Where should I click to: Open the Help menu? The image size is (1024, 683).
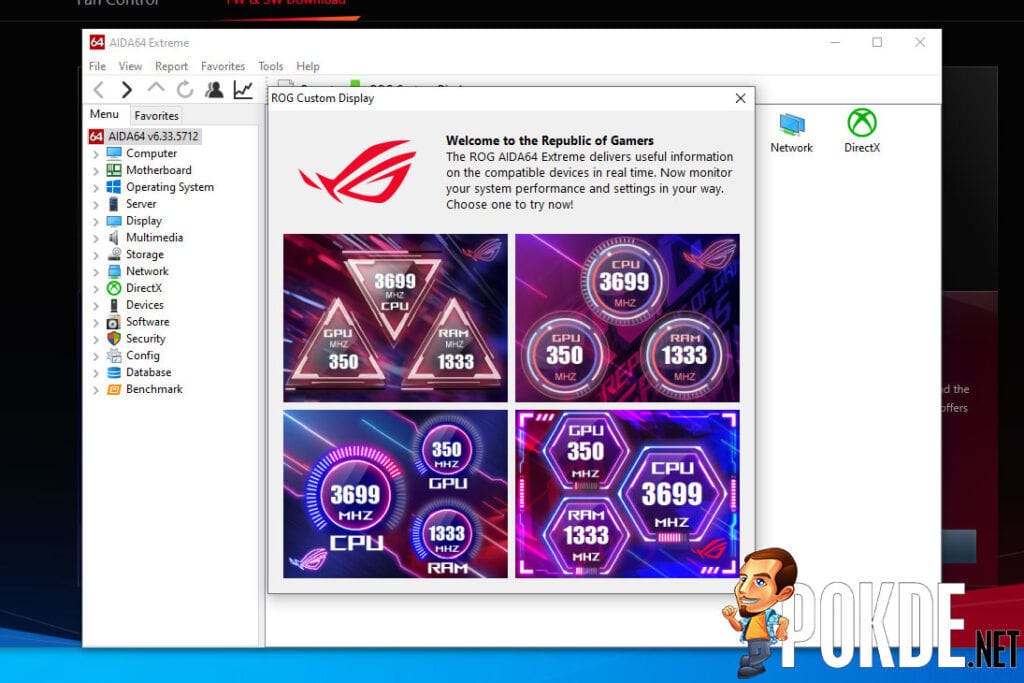[x=308, y=66]
